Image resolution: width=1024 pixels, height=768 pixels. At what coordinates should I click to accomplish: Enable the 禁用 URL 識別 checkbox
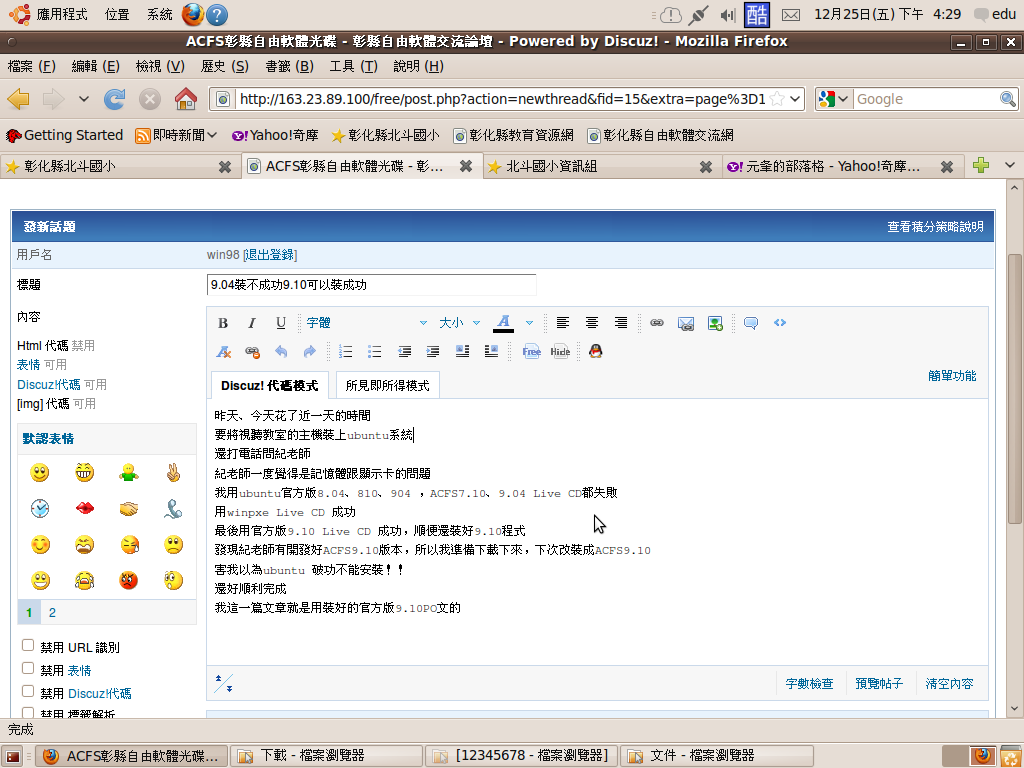pos(28,646)
